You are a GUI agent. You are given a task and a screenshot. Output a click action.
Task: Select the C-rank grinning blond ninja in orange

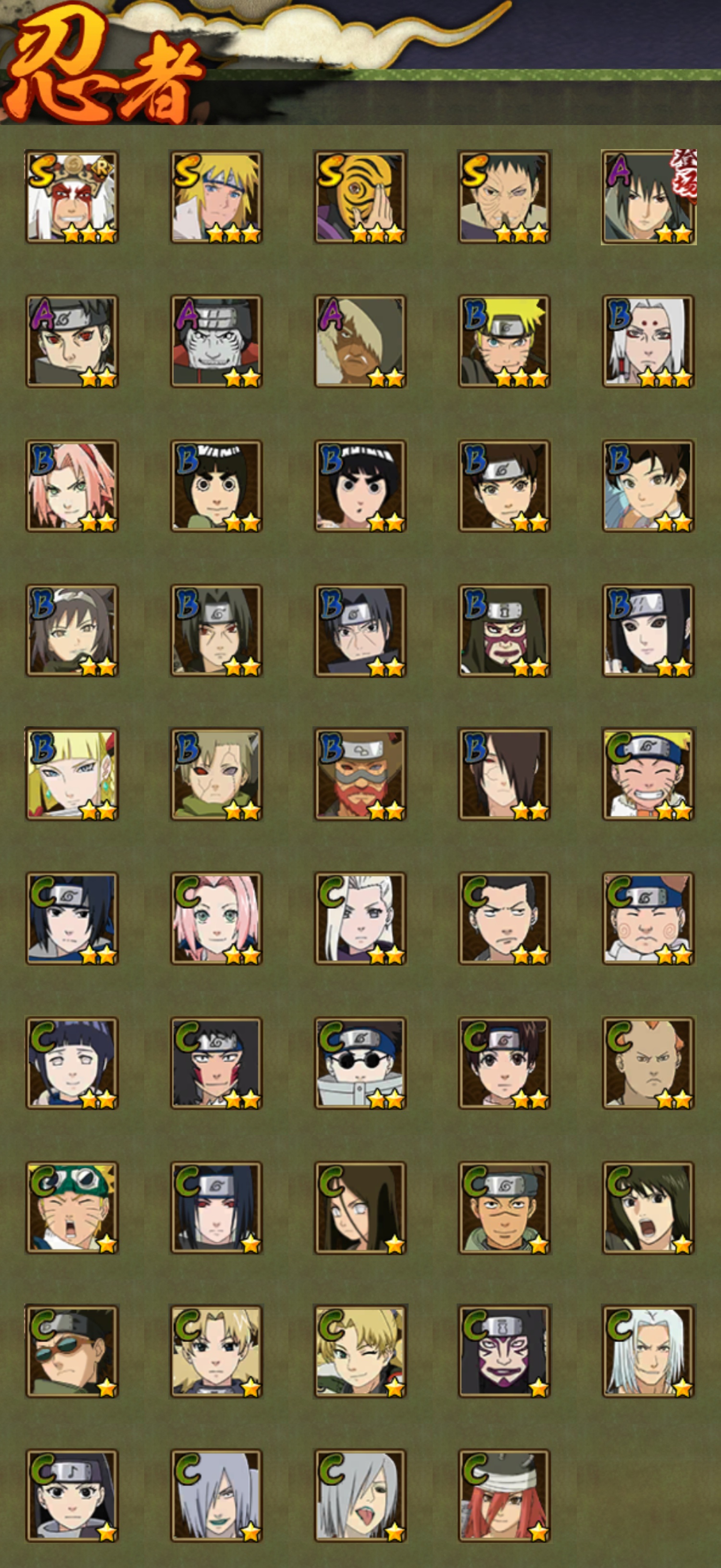click(648, 774)
